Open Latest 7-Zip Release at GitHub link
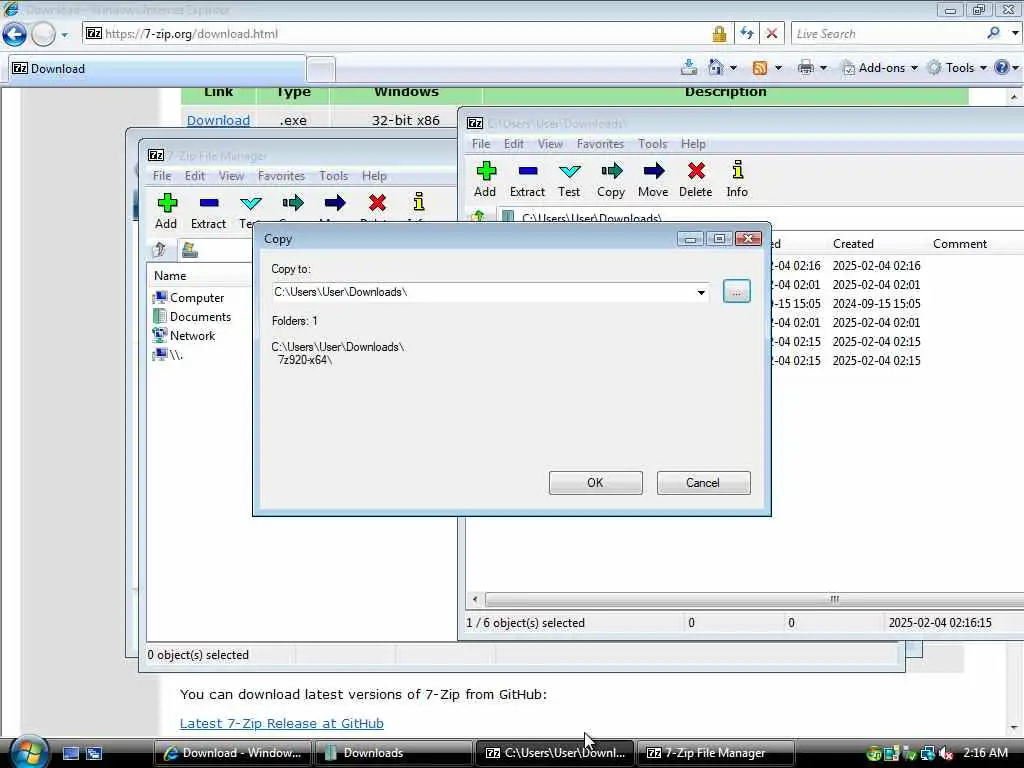This screenshot has height=768, width=1024. [281, 724]
